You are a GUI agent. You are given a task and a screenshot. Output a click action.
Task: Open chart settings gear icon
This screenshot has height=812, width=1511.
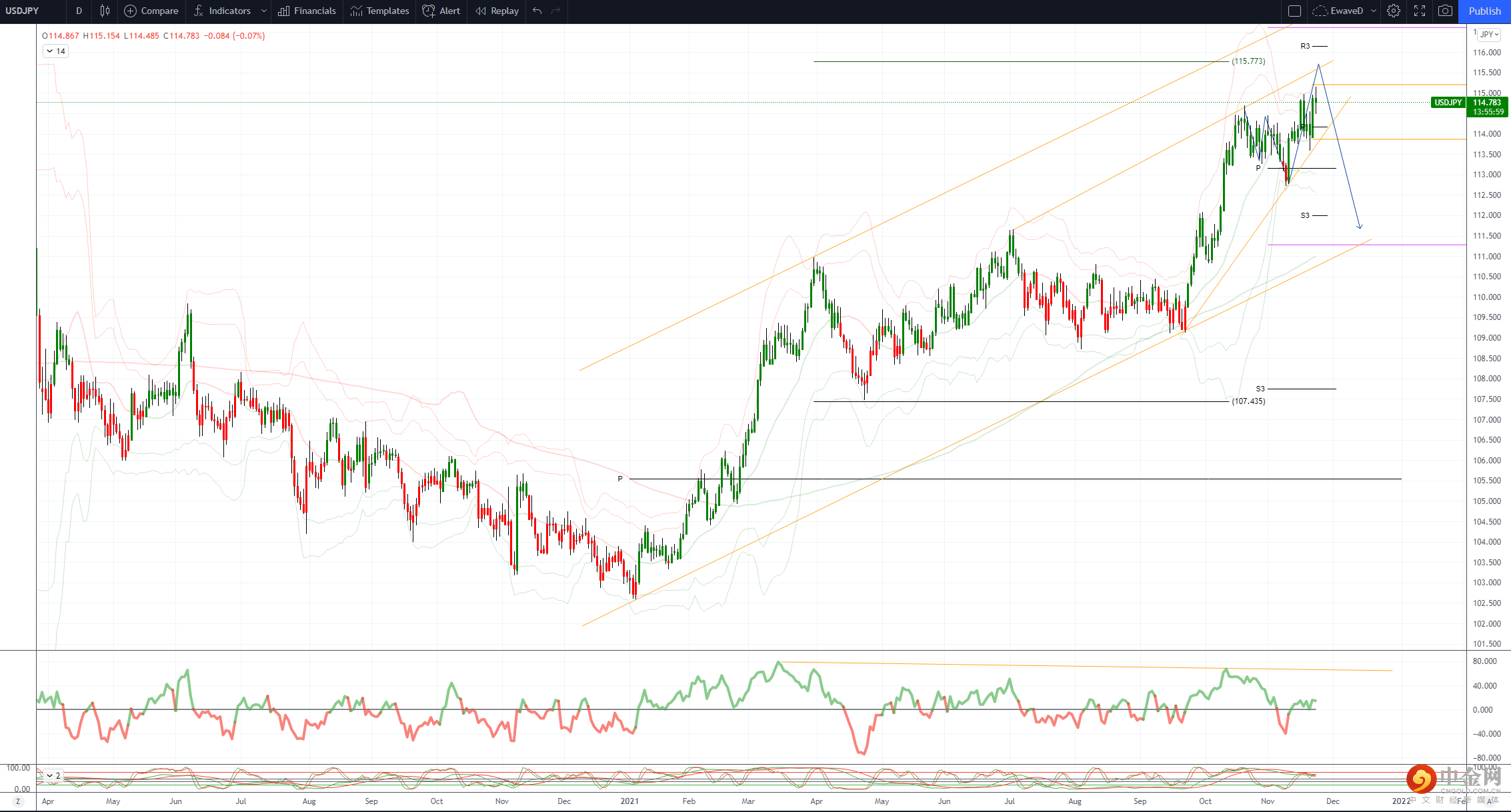coord(1394,11)
